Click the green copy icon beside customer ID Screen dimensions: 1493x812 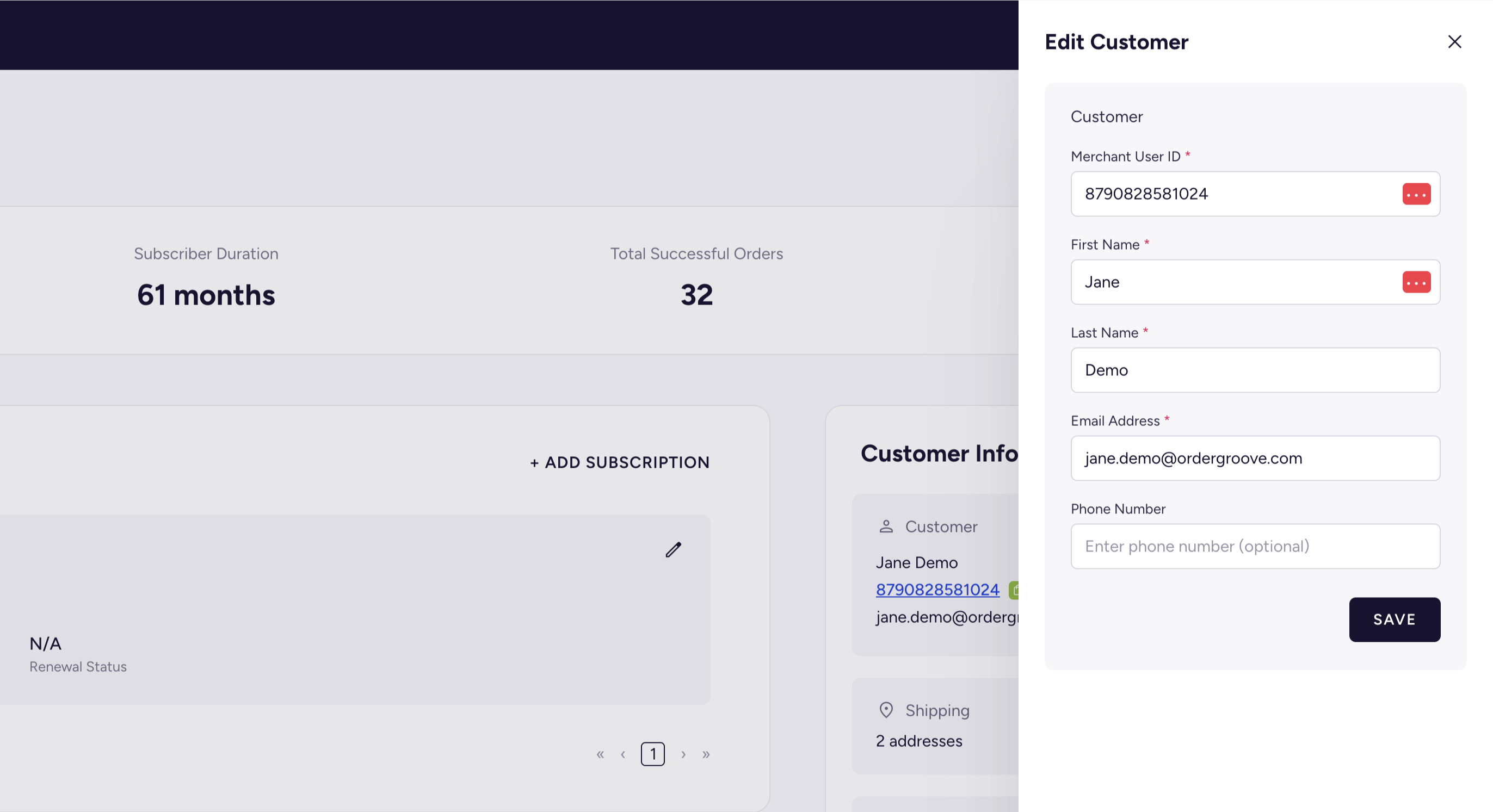(x=1014, y=590)
